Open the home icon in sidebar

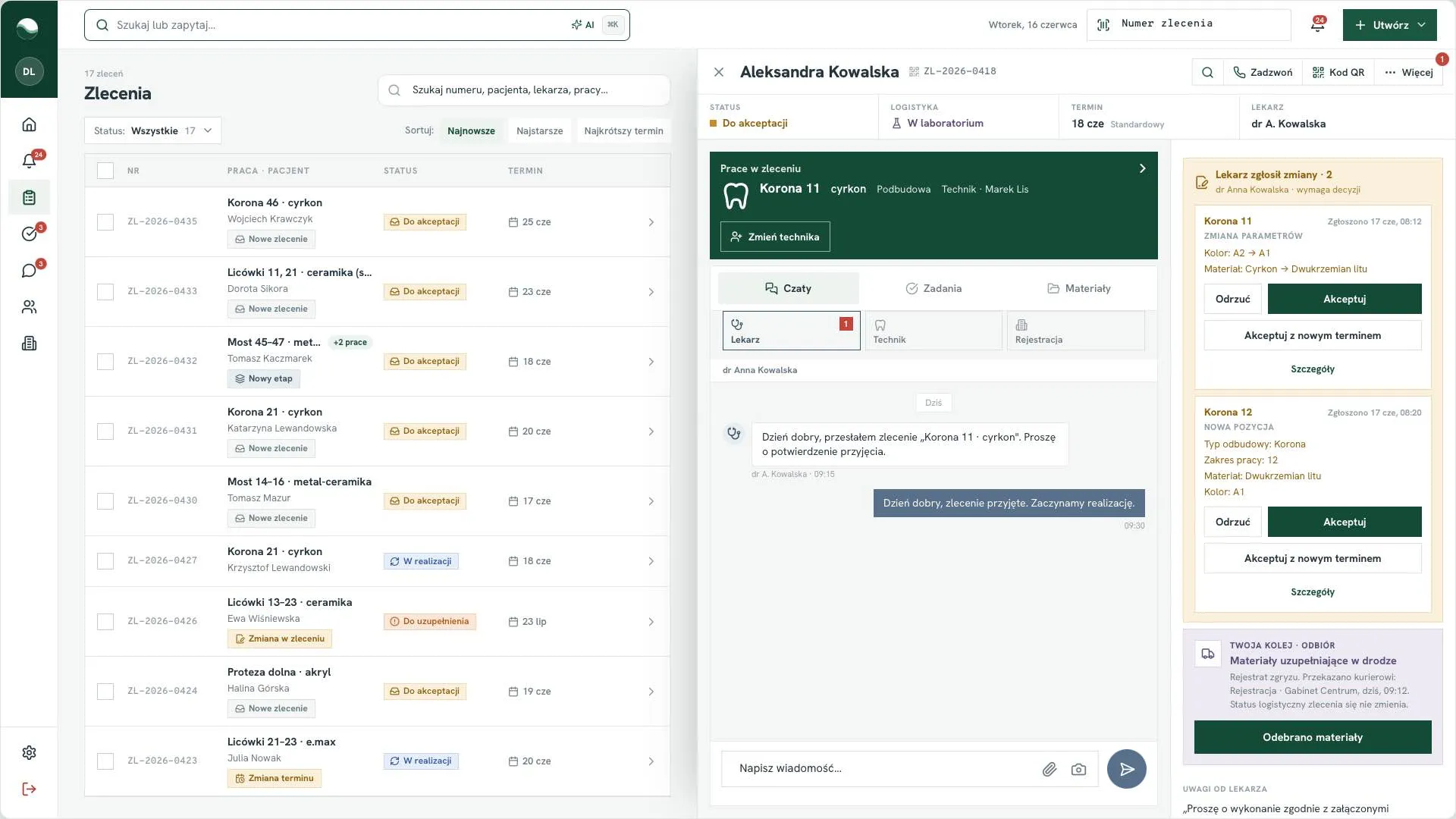29,124
